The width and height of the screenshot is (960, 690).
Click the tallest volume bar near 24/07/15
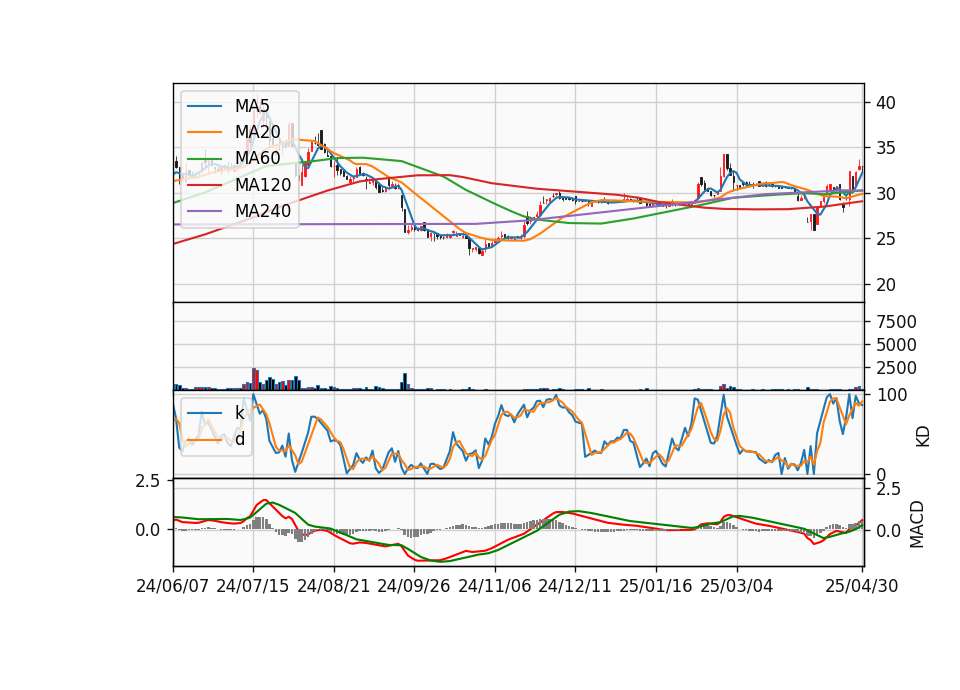pos(254,379)
